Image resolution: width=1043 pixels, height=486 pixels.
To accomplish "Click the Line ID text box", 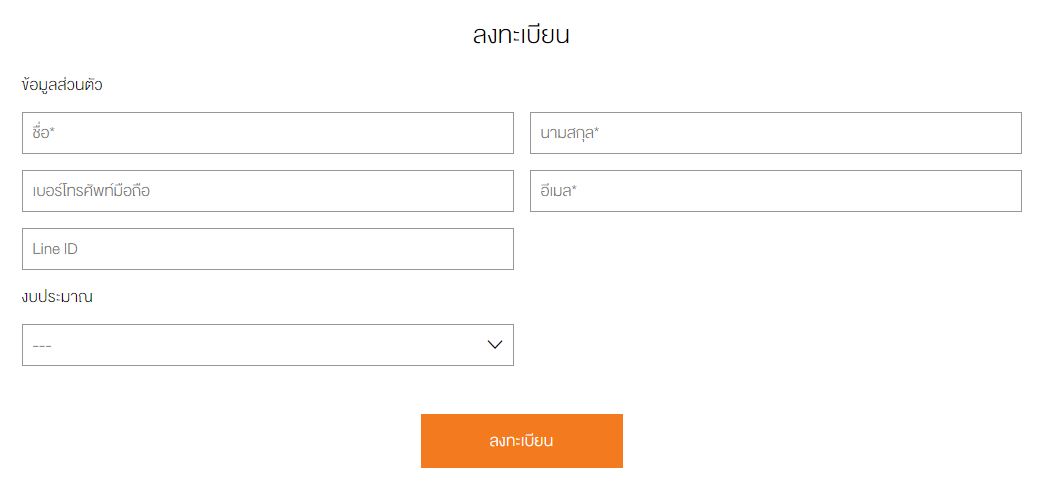I will pyautogui.click(x=267, y=249).
